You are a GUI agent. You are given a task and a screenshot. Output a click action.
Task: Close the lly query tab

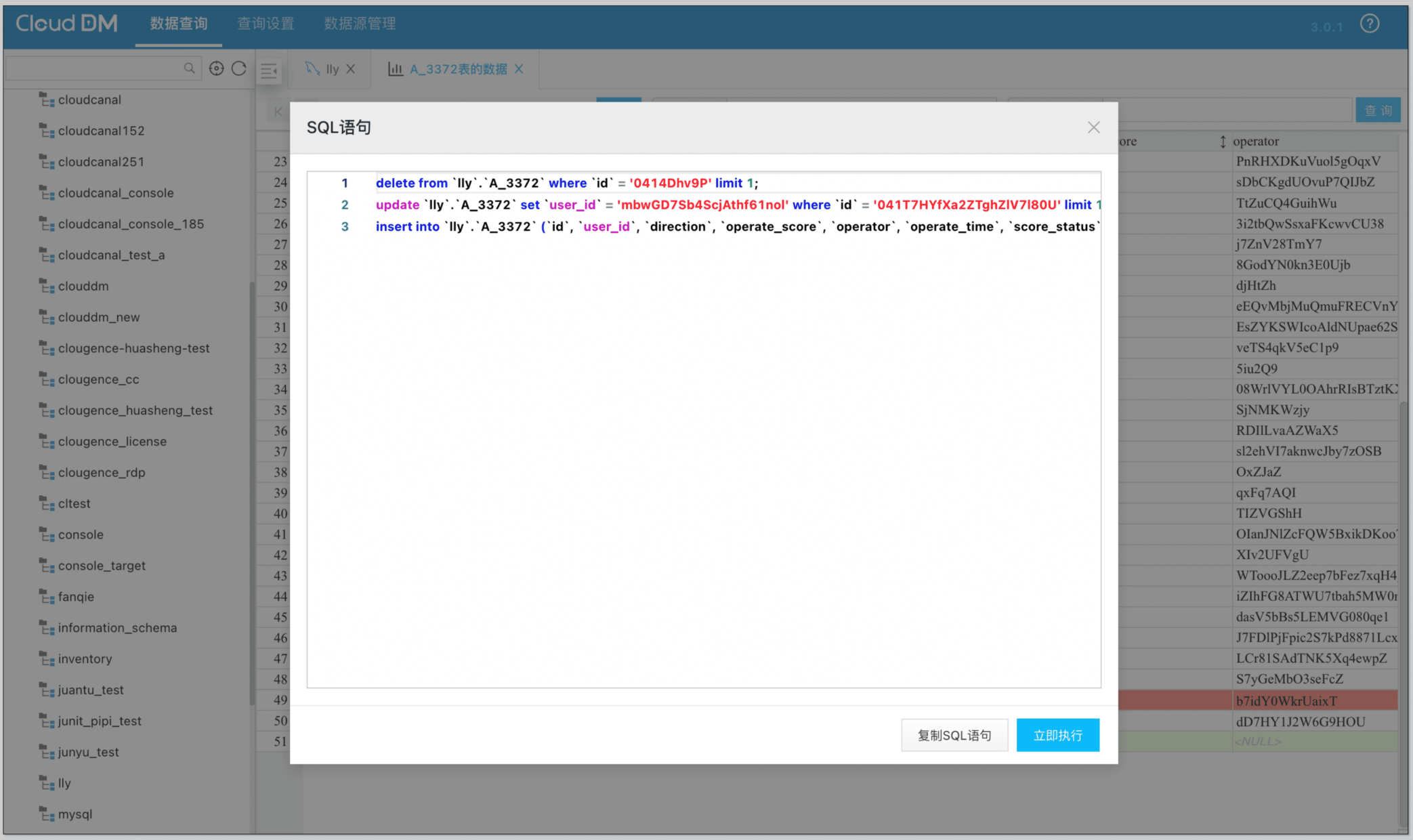(x=351, y=69)
